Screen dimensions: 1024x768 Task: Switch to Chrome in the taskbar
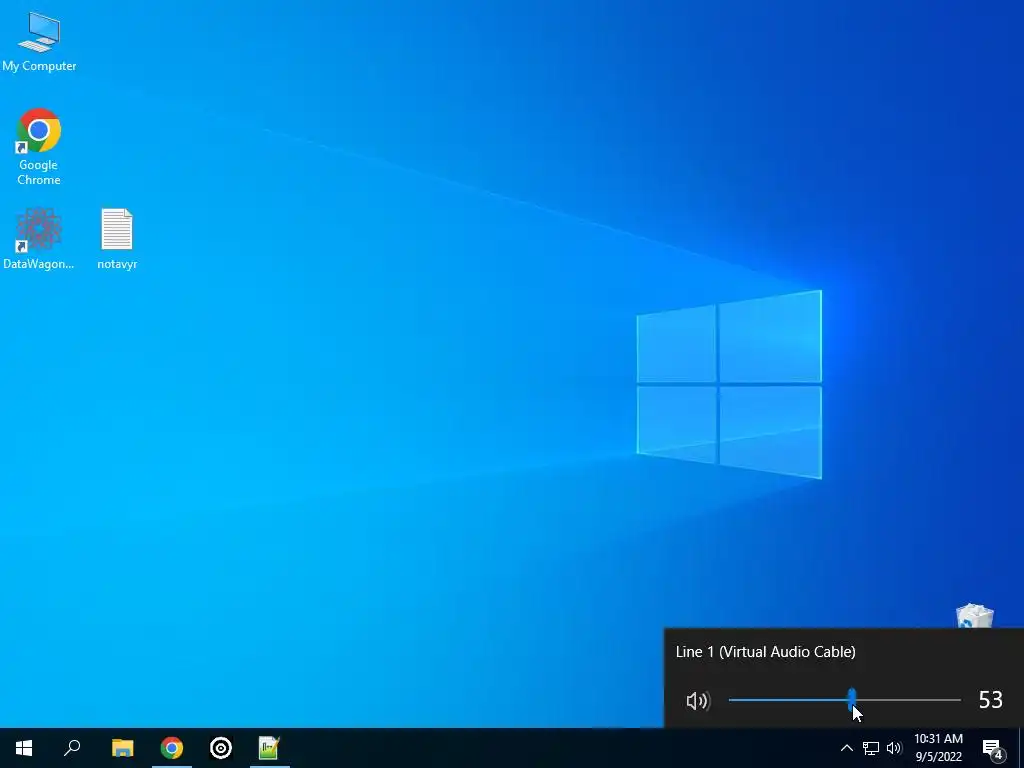(172, 748)
